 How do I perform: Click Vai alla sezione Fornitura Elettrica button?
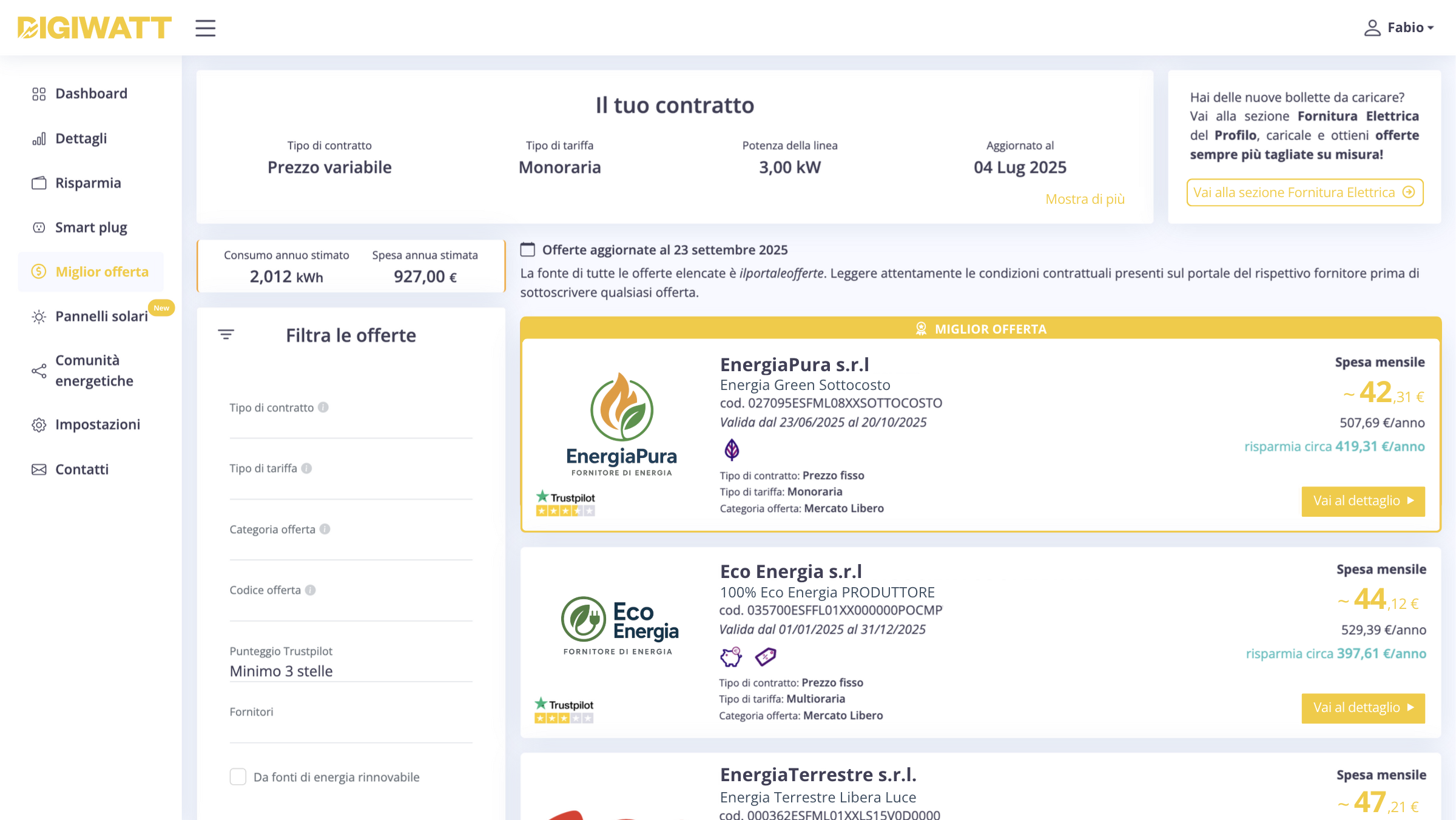1304,192
